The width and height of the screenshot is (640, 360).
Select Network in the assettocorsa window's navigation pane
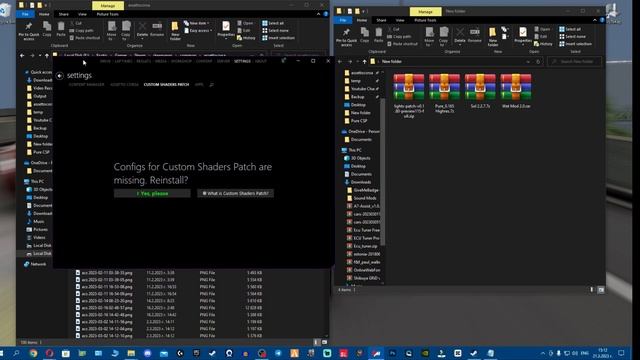click(x=35, y=264)
